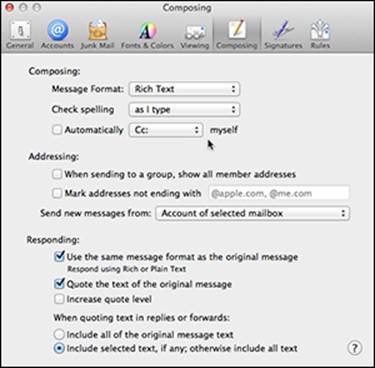Screen dimensions: 375x368
Task: Open the Fonts & Colors preferences icon
Action: (x=147, y=35)
